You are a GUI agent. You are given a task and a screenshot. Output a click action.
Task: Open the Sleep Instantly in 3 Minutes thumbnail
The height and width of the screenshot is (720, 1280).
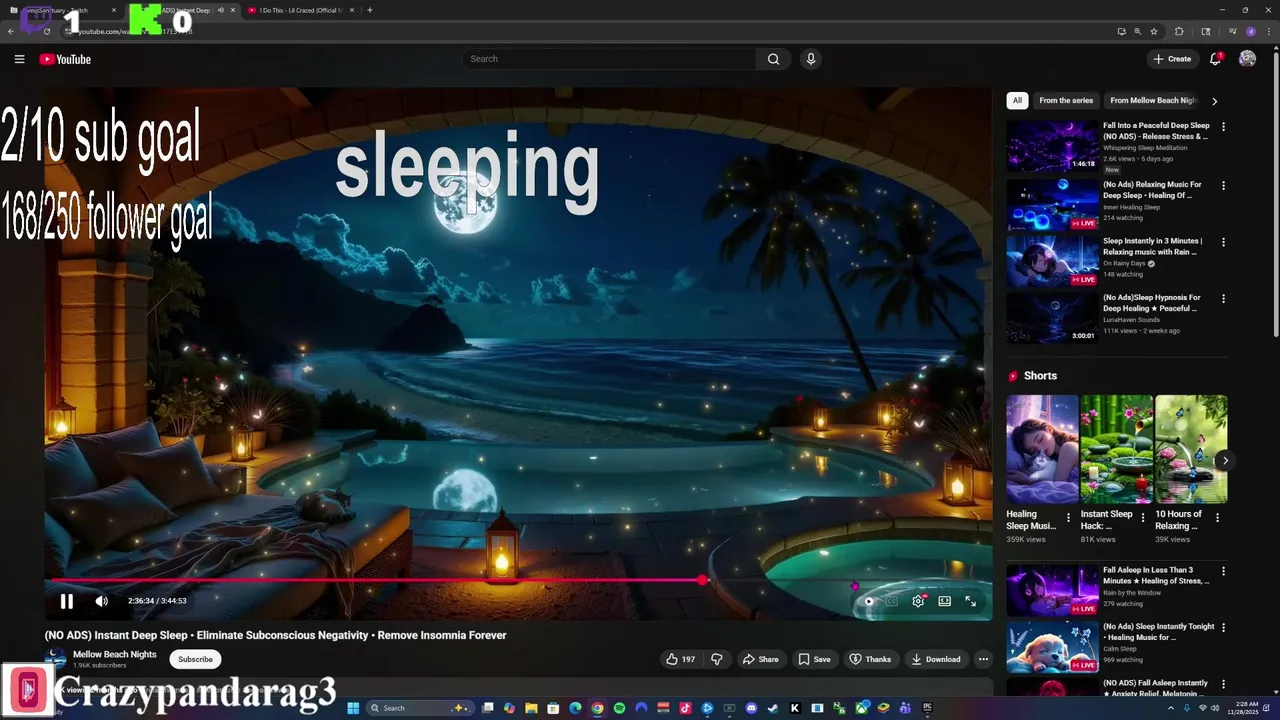click(1052, 260)
